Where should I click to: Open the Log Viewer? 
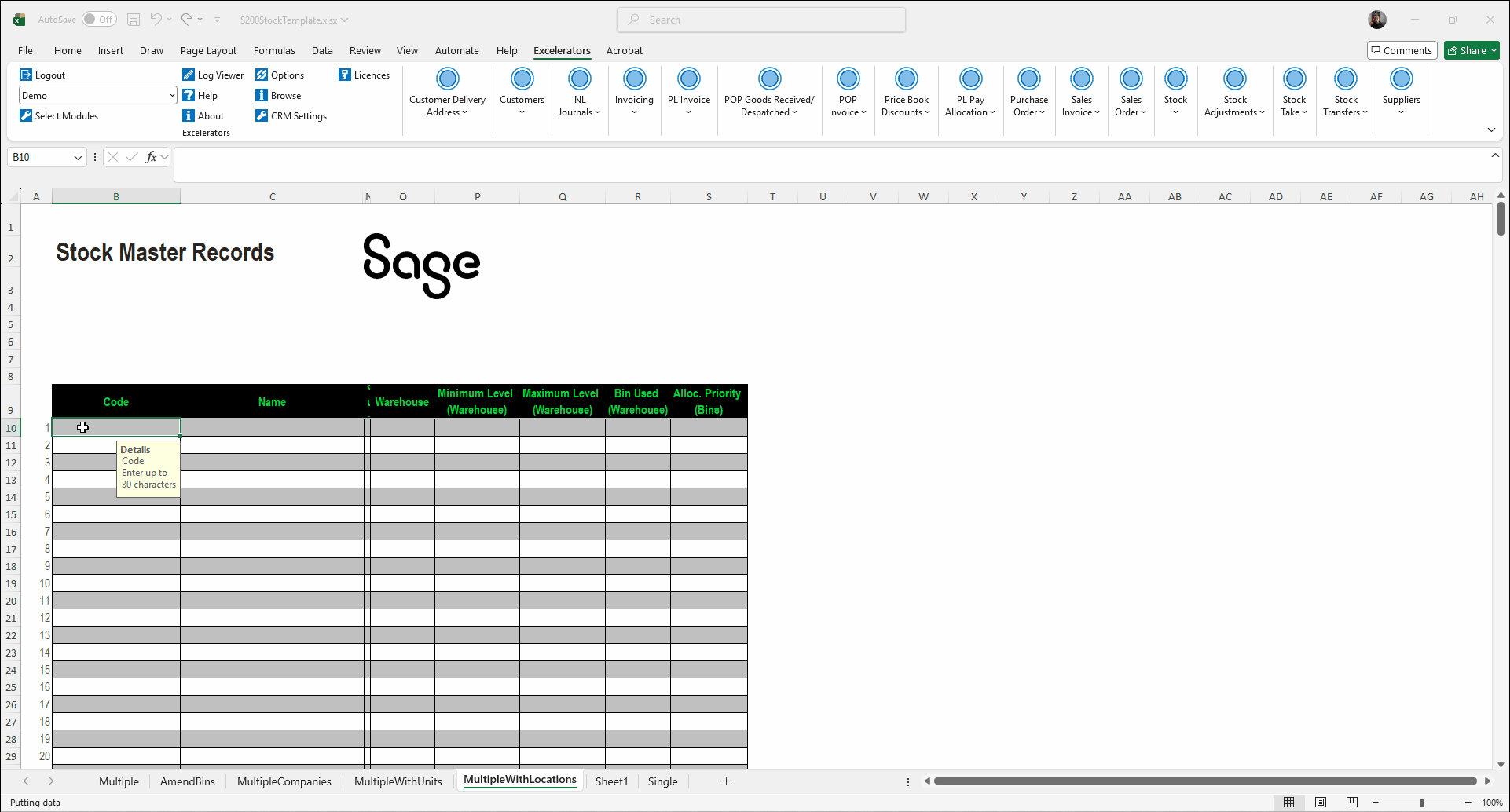click(x=213, y=75)
